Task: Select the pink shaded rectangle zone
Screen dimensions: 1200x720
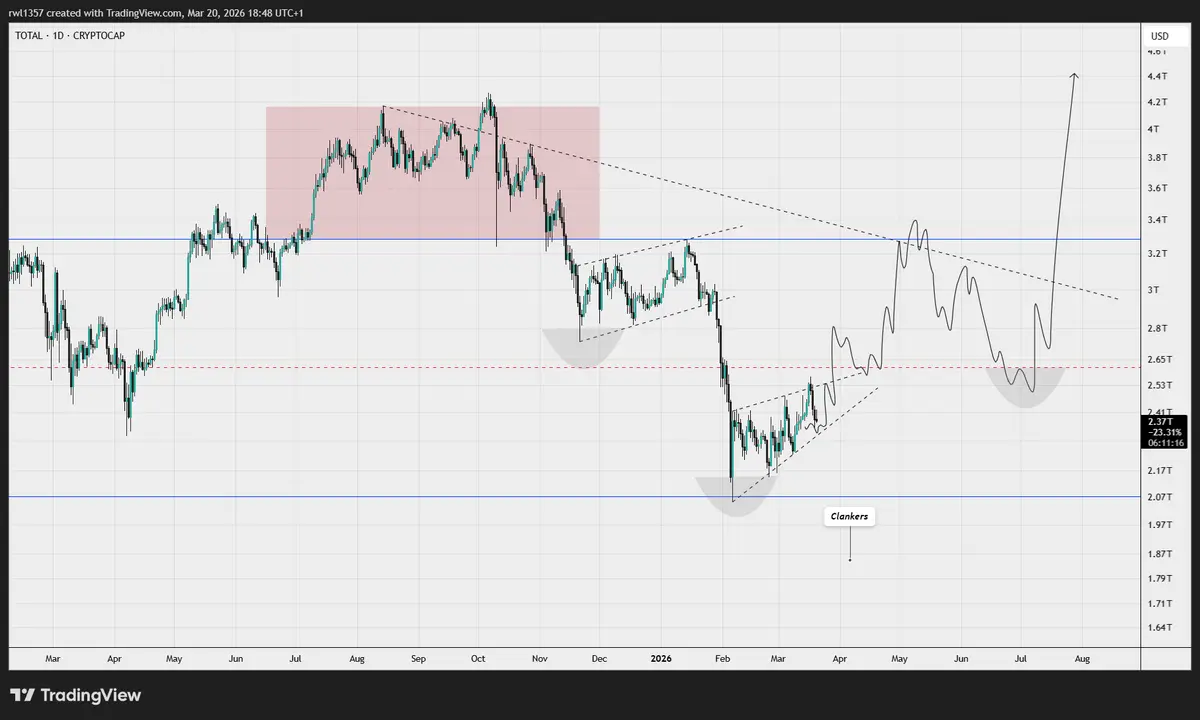Action: [x=432, y=172]
